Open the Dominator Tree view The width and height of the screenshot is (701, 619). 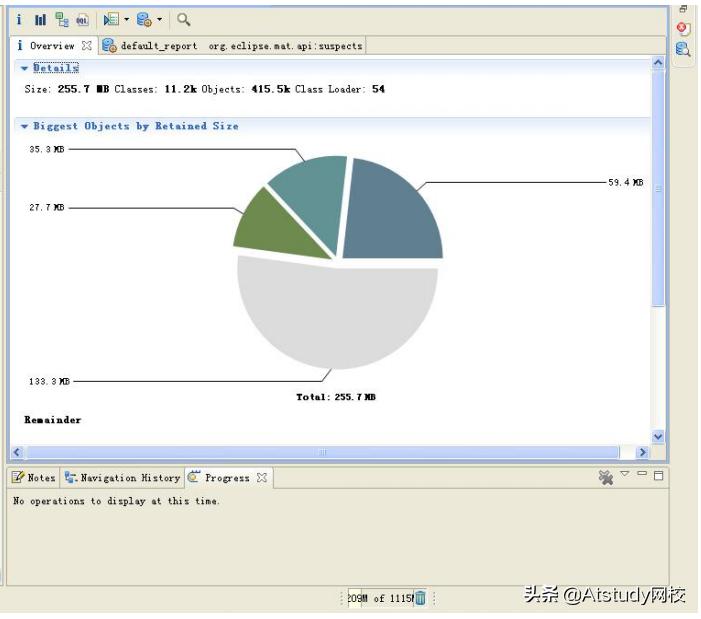click(62, 19)
